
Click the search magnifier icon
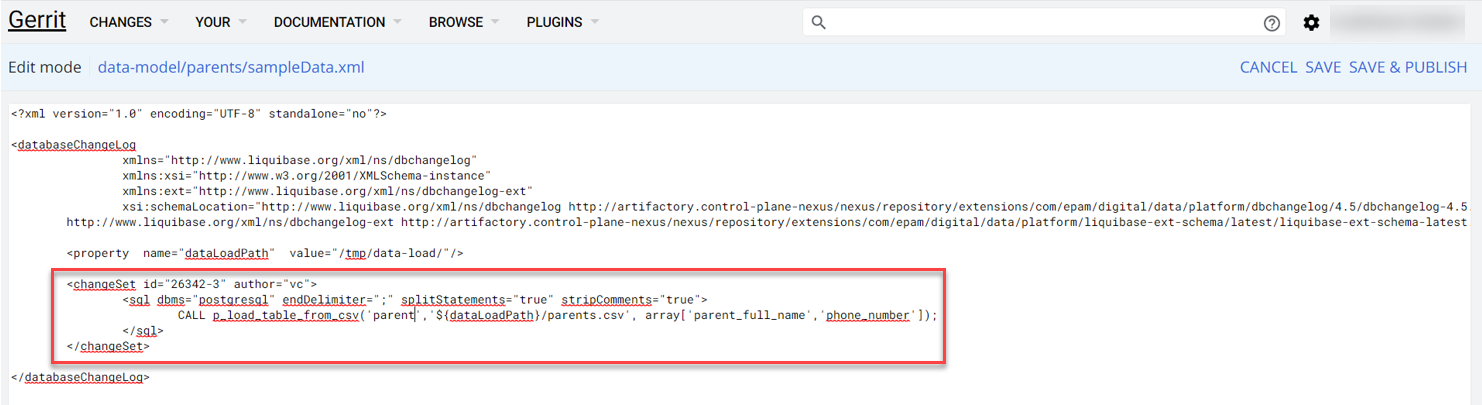(x=819, y=22)
